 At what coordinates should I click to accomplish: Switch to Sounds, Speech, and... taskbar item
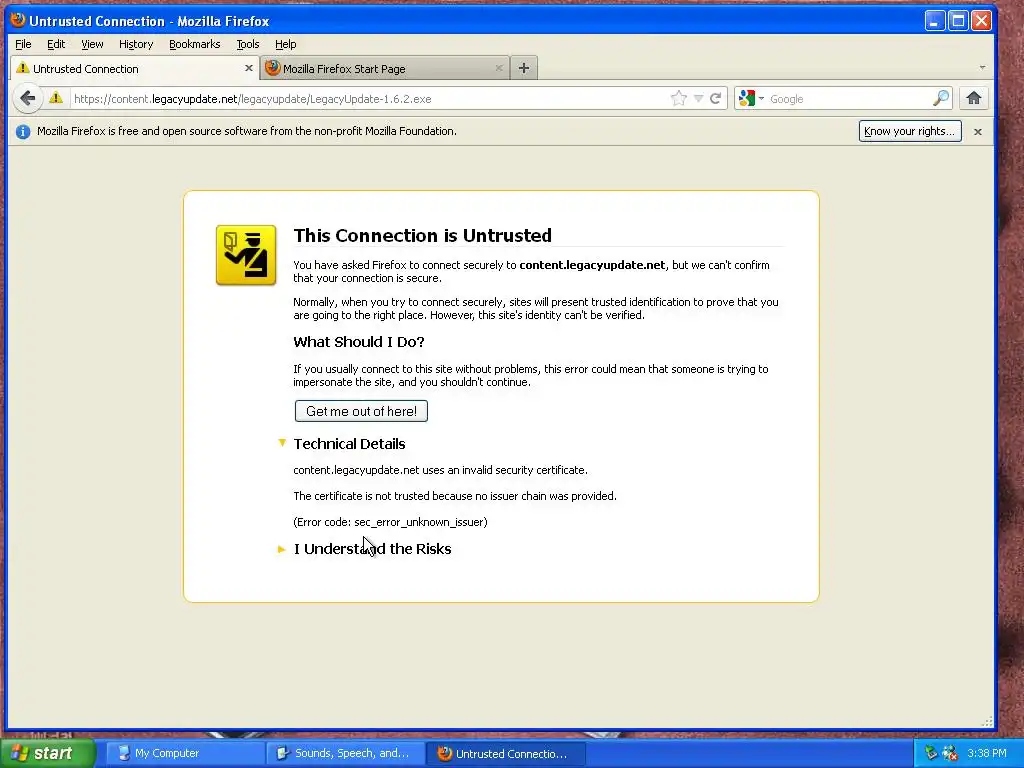pyautogui.click(x=345, y=753)
